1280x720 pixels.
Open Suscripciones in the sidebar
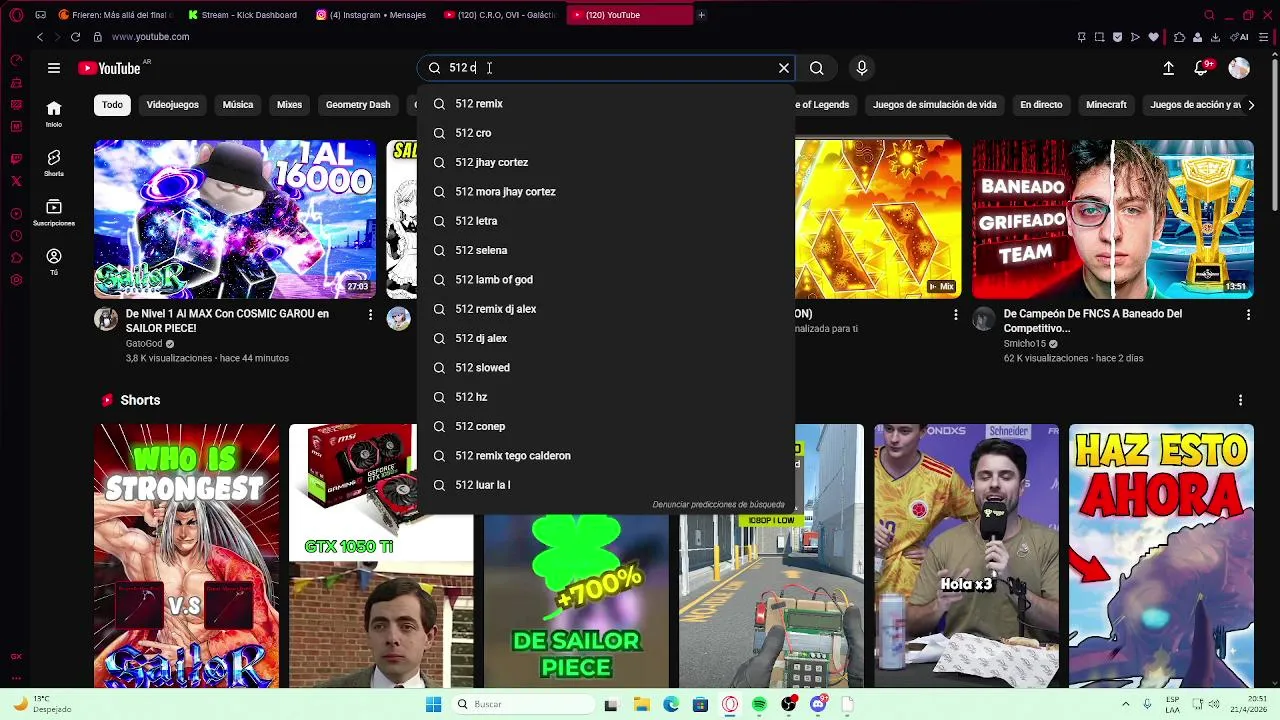[x=54, y=212]
